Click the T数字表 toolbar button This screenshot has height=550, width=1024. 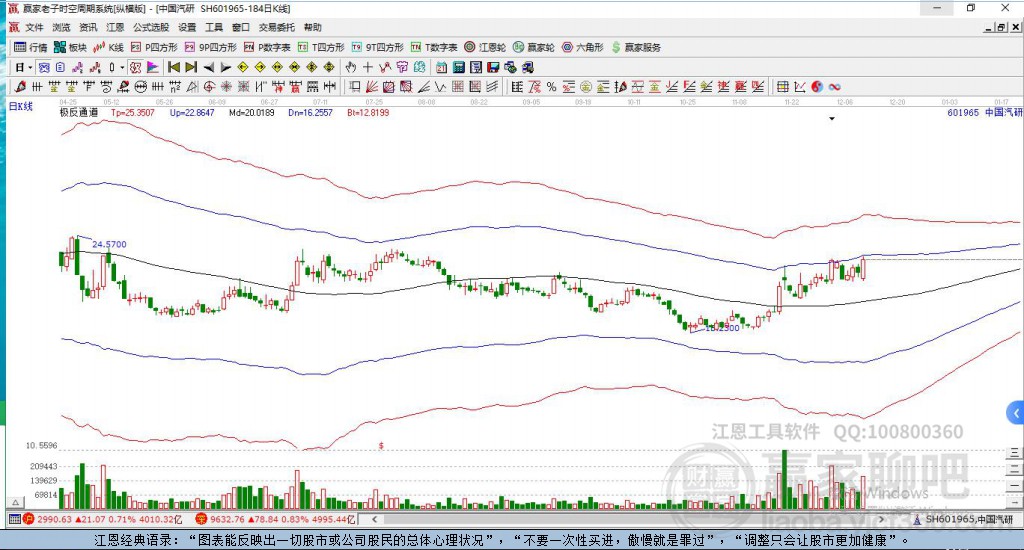434,47
